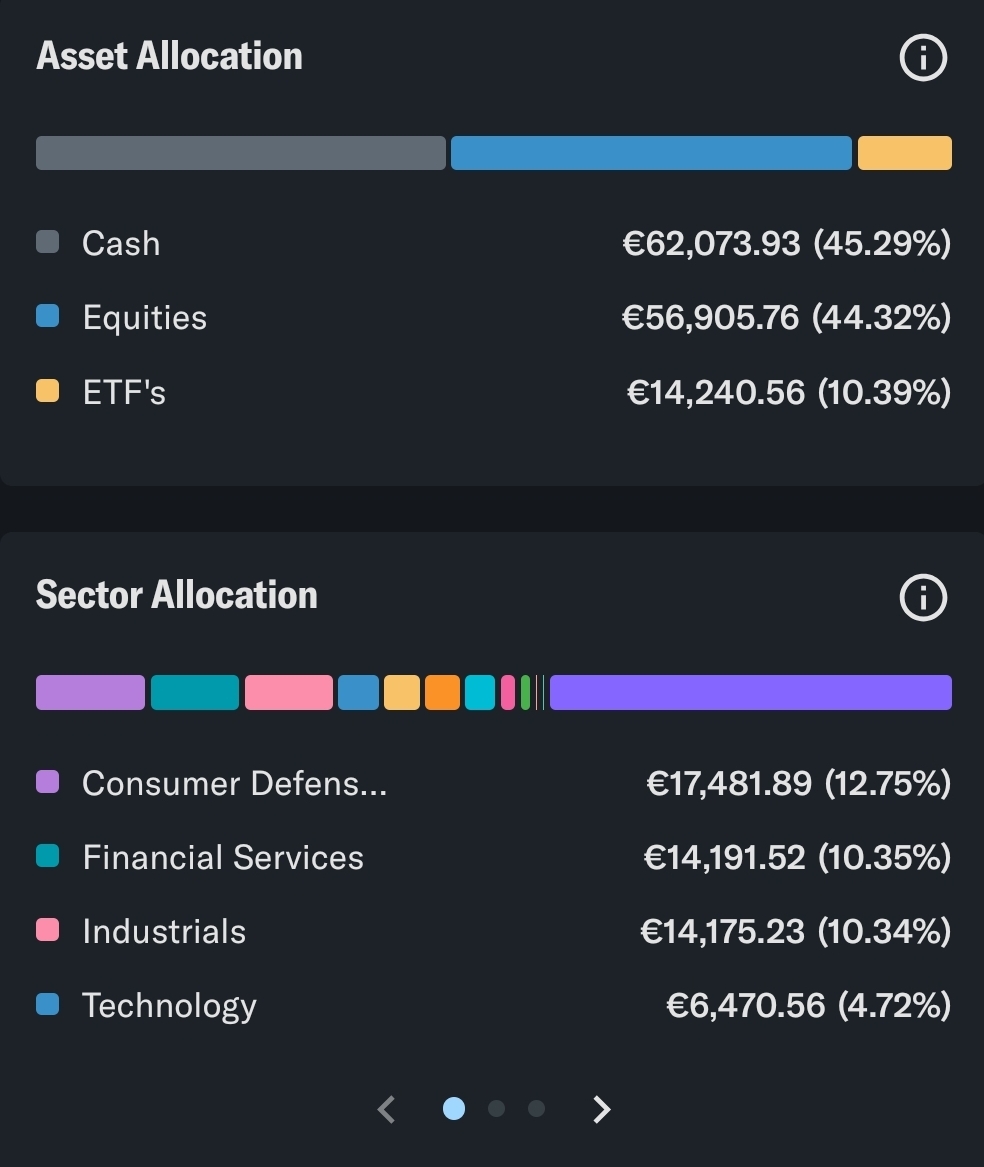The height and width of the screenshot is (1167, 984).
Task: Select the second pagination dot
Action: [x=496, y=1108]
